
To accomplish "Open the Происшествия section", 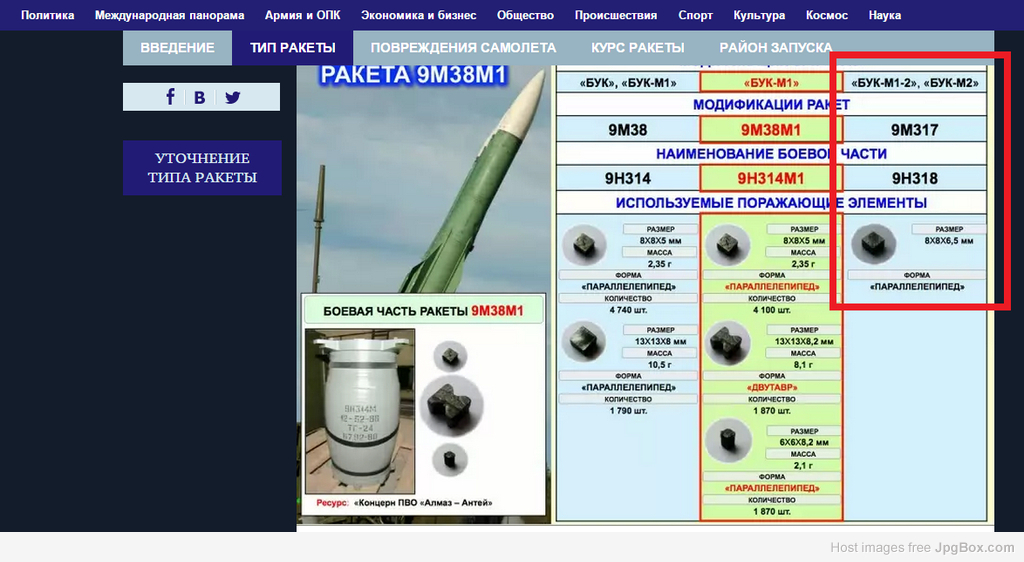I will [x=616, y=15].
